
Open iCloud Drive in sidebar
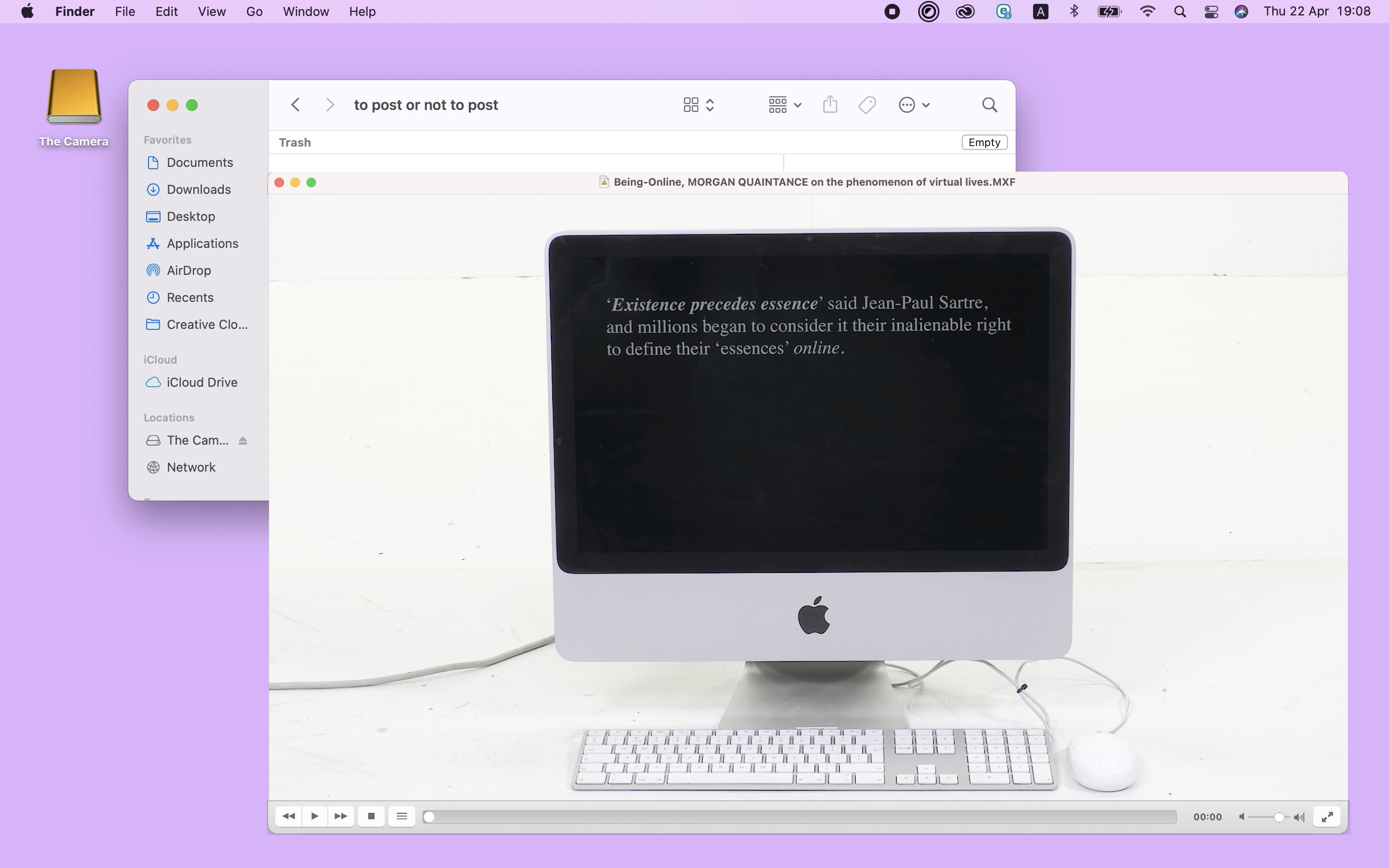(x=191, y=382)
